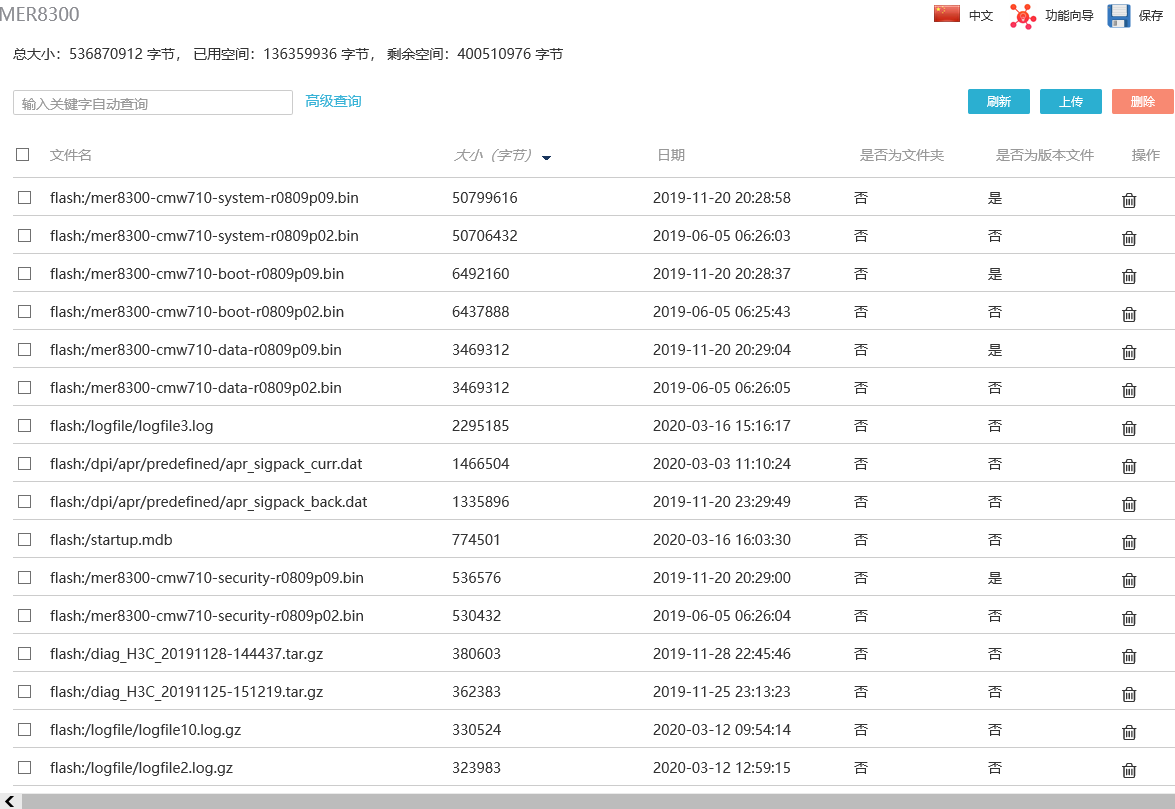
Task: Click the 是否为版本文件 column header
Action: pyautogui.click(x=1045, y=155)
